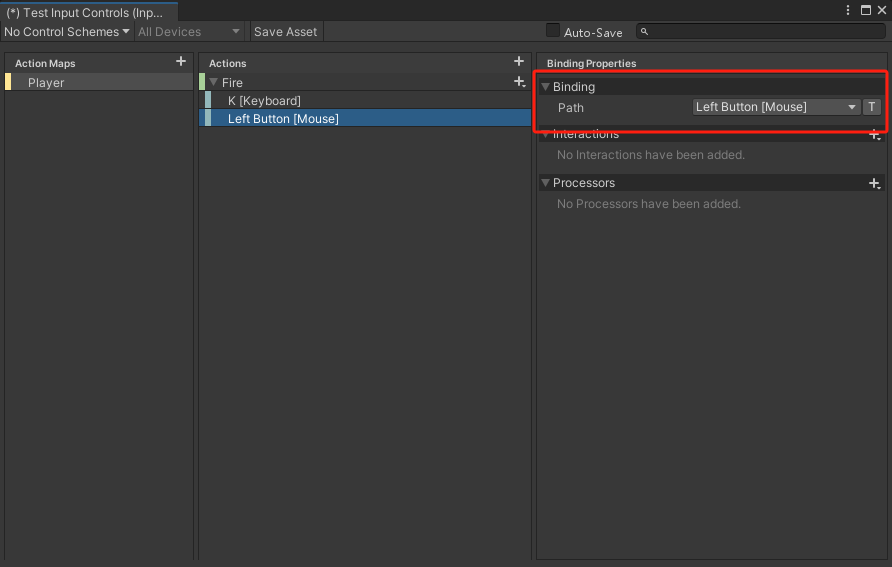The height and width of the screenshot is (567, 892).
Task: Click the Actions header label
Action: click(228, 64)
